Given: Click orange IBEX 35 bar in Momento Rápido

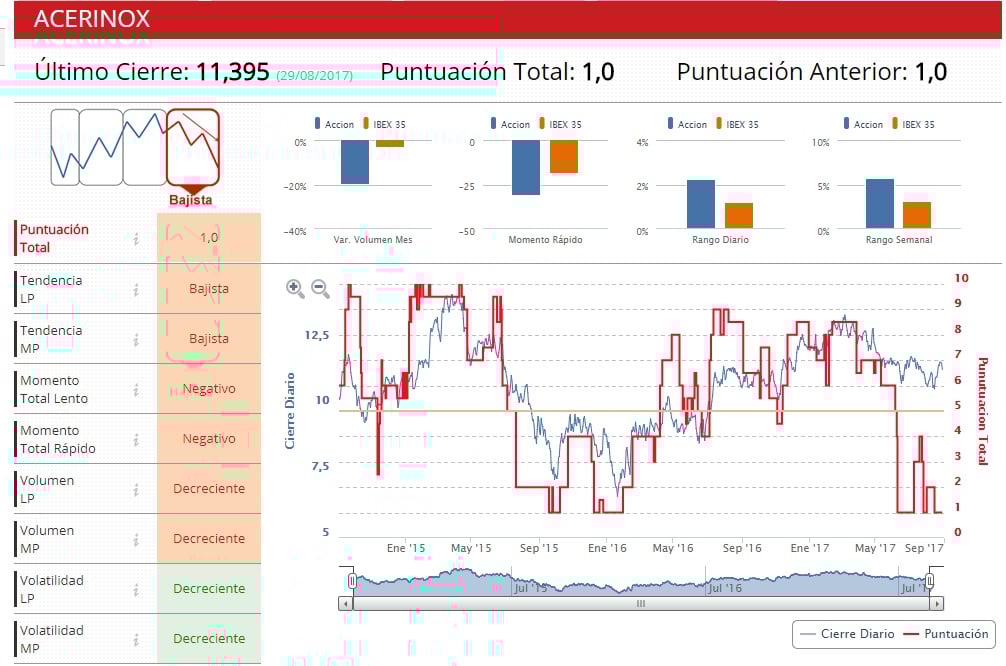Looking at the screenshot, I should pos(564,157).
